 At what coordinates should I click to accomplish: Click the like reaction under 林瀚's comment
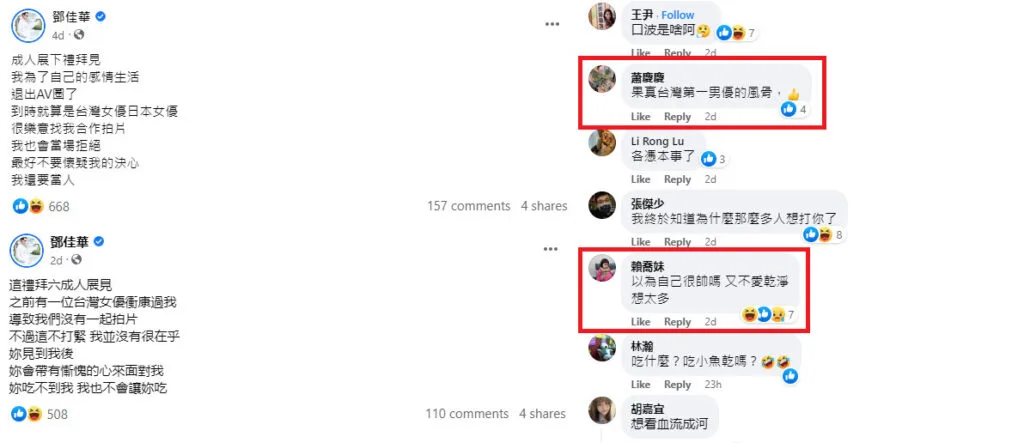[x=790, y=376]
